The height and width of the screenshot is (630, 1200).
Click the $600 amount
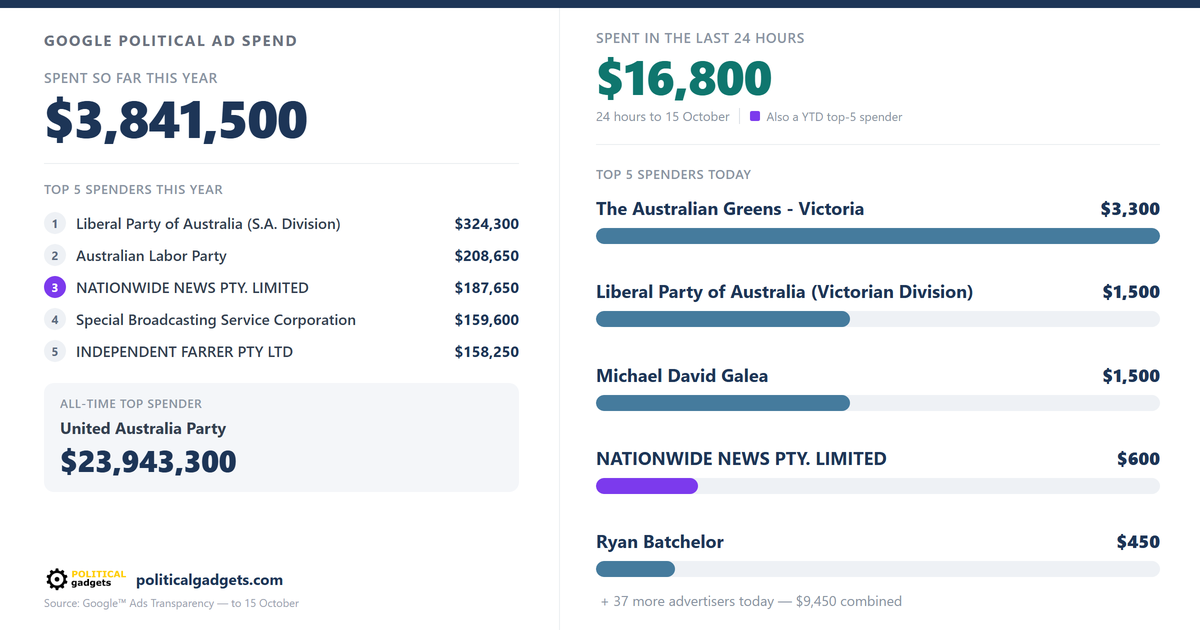pos(1138,459)
